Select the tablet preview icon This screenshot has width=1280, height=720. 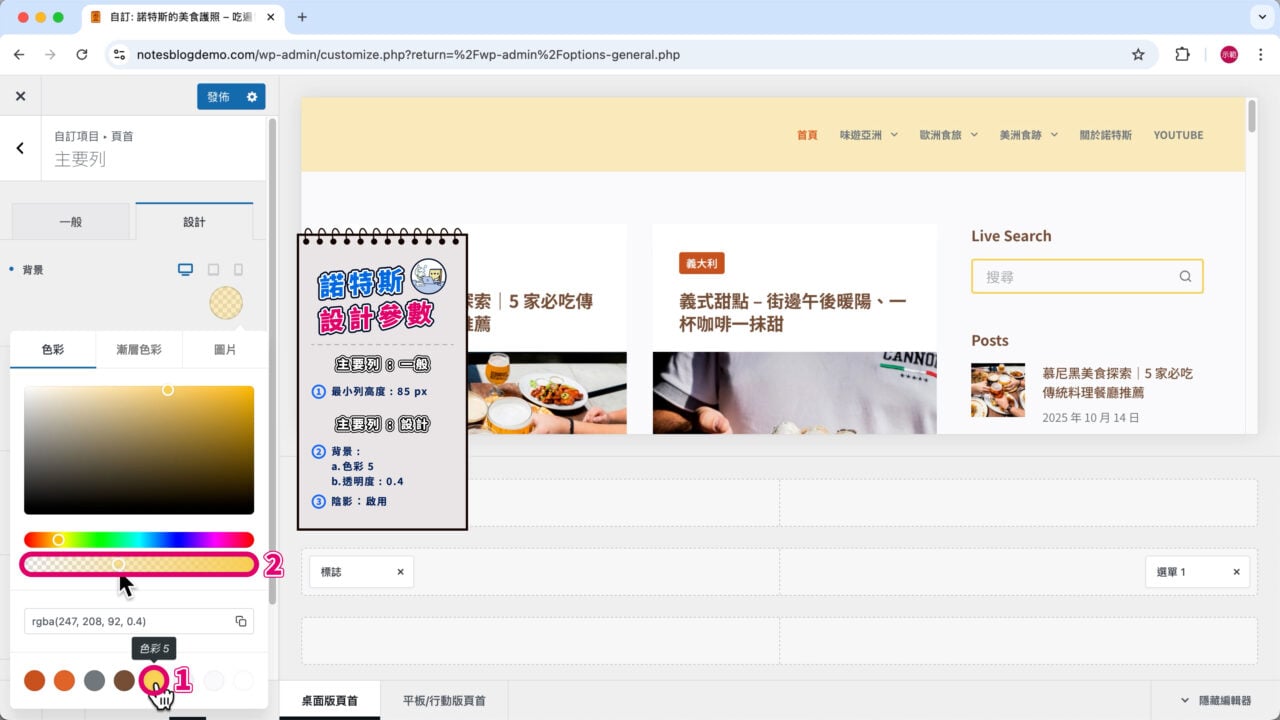[213, 269]
